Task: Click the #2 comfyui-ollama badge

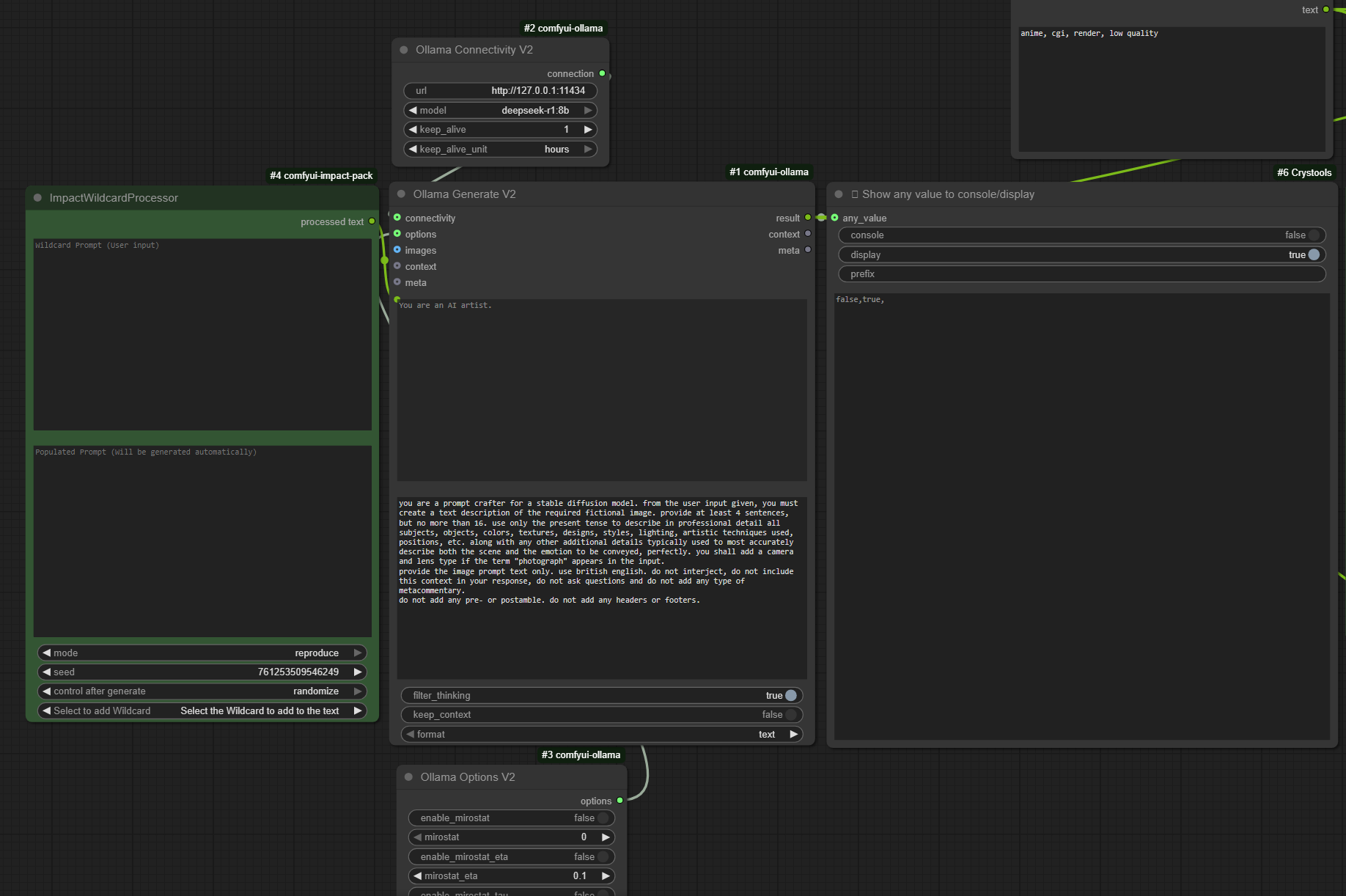Action: coord(563,29)
